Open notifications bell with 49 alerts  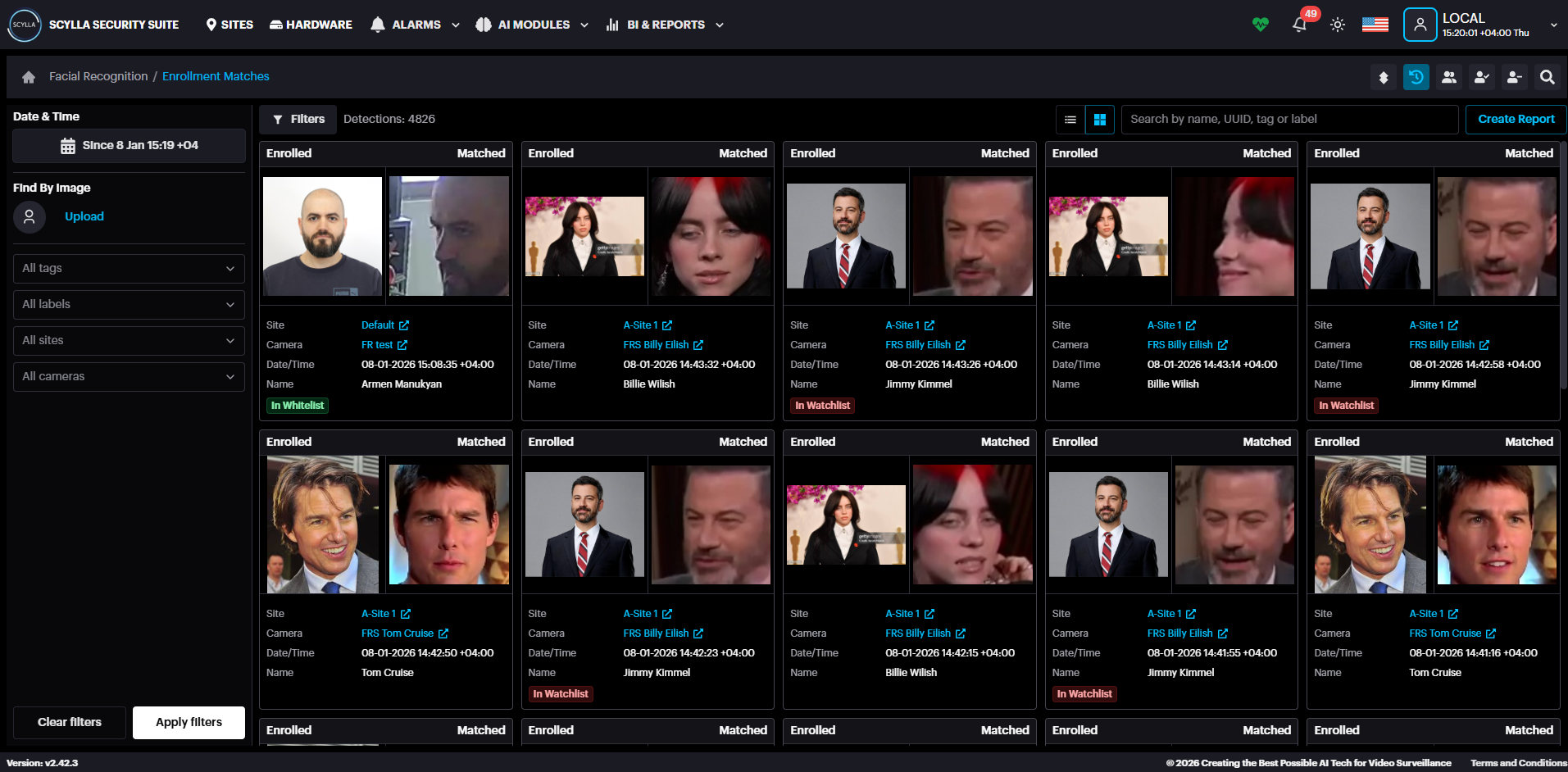pos(1299,25)
